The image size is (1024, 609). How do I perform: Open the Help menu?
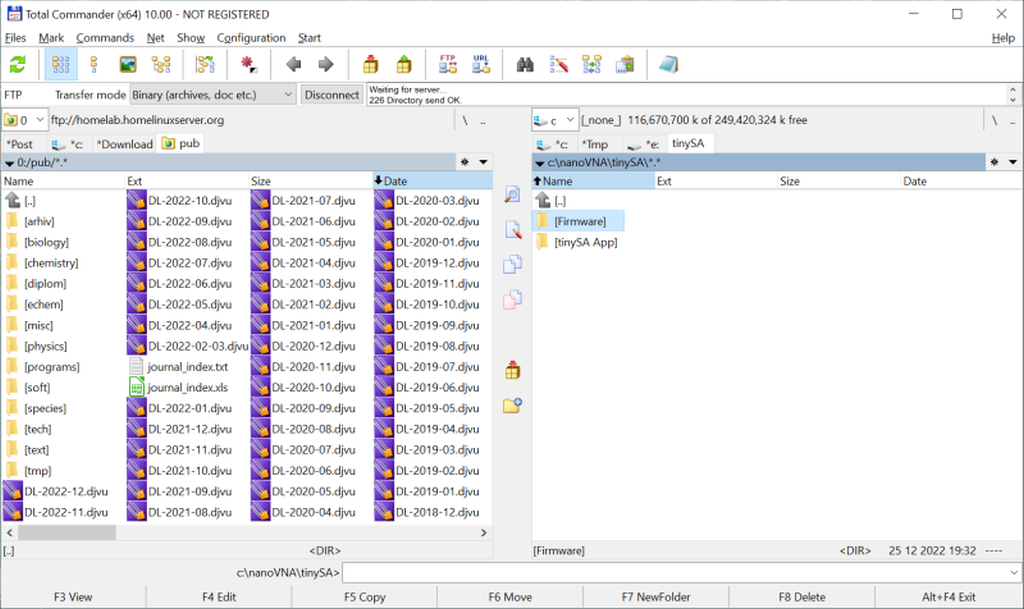[1003, 38]
